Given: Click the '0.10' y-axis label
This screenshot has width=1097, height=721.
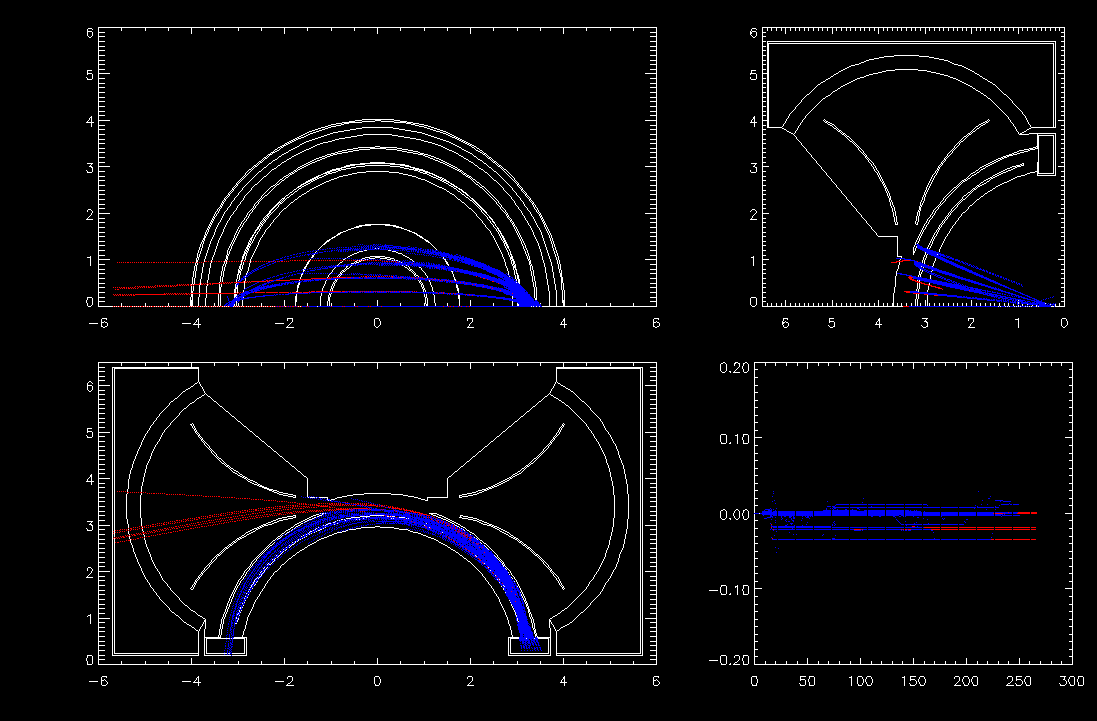Looking at the screenshot, I should [735, 438].
